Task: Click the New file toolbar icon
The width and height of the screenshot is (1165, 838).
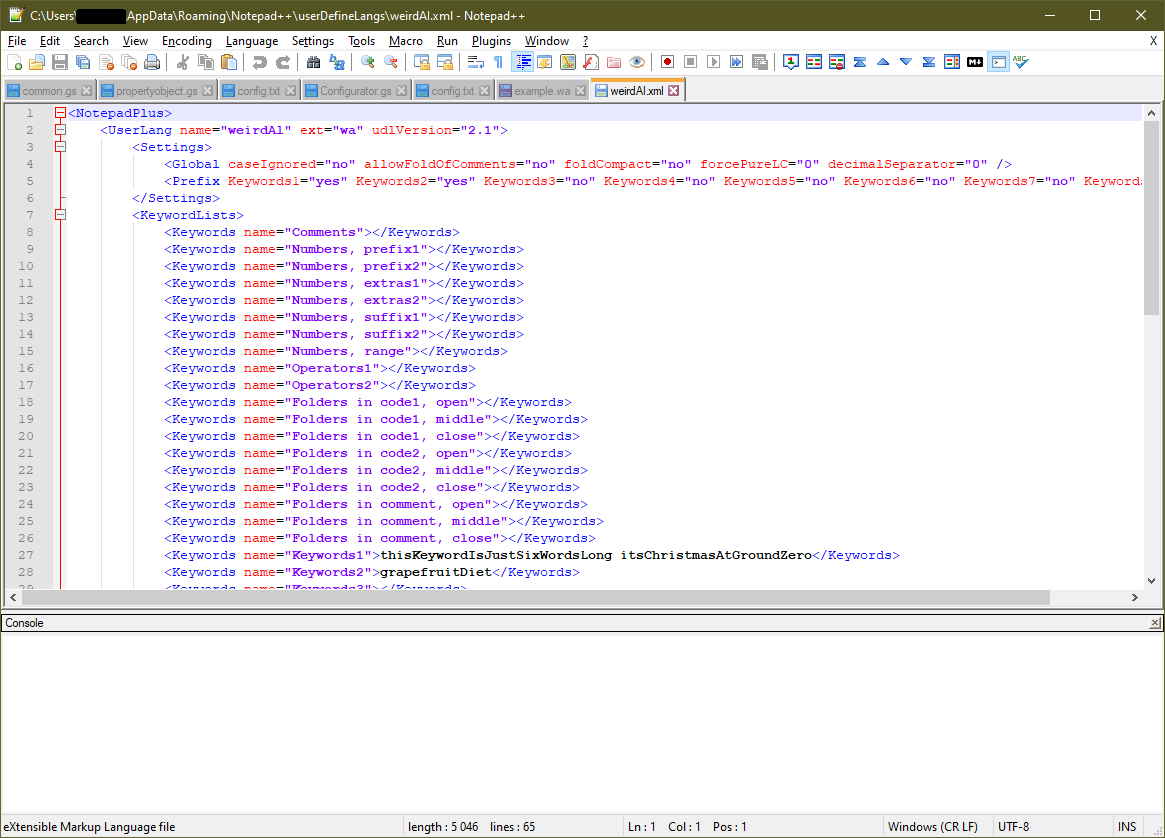Action: [x=14, y=62]
